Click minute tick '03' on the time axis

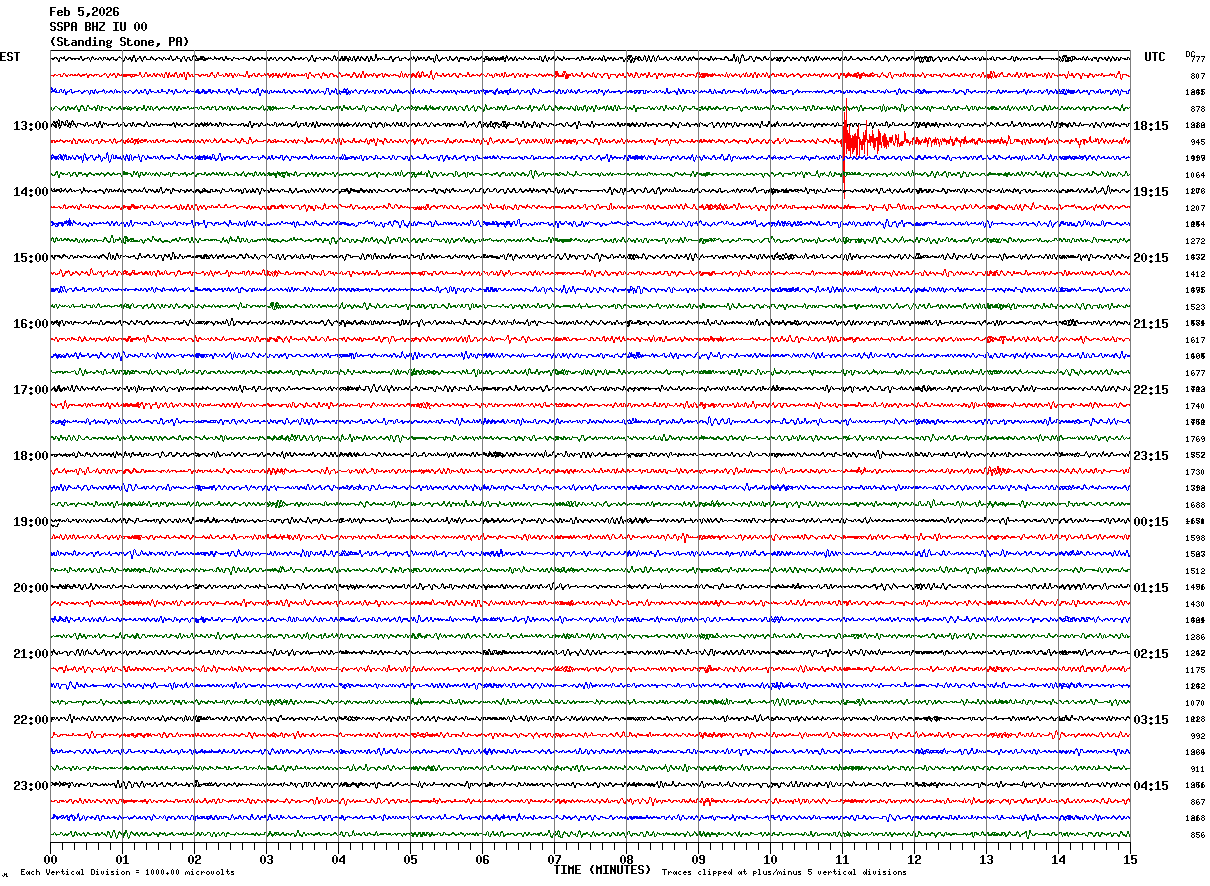point(266,859)
